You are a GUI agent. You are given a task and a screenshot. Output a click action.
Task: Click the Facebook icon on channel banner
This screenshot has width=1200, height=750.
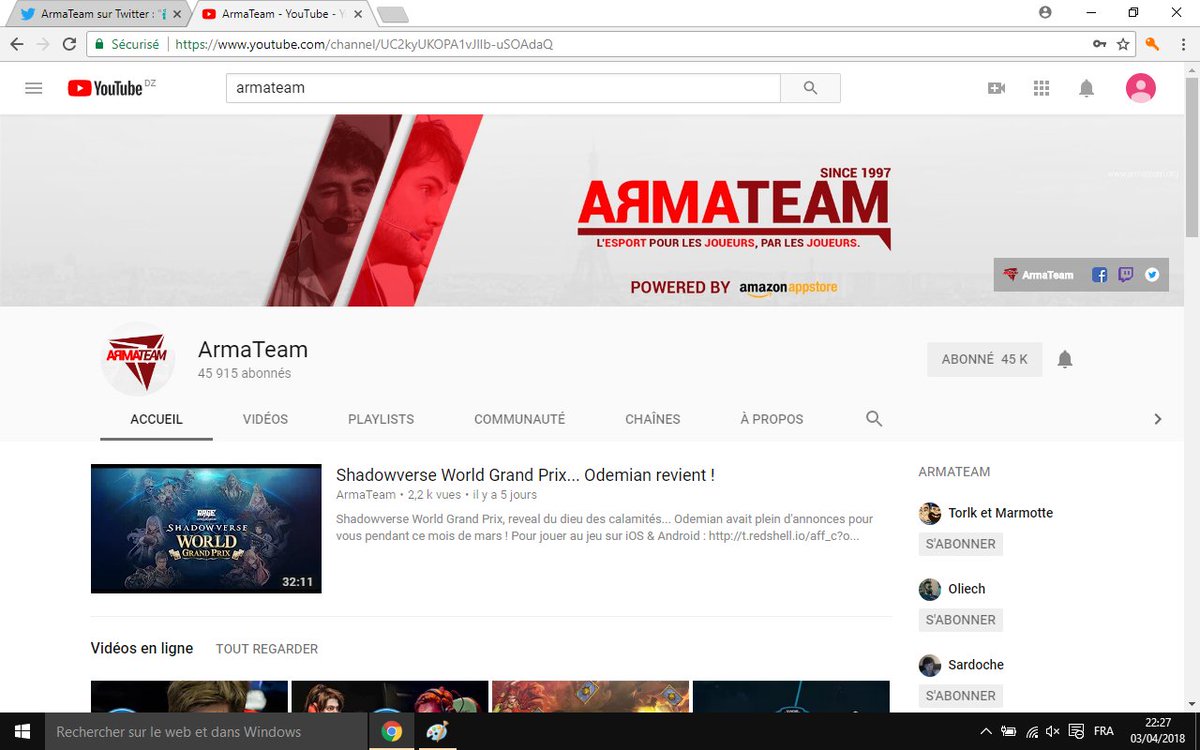pos(1099,275)
